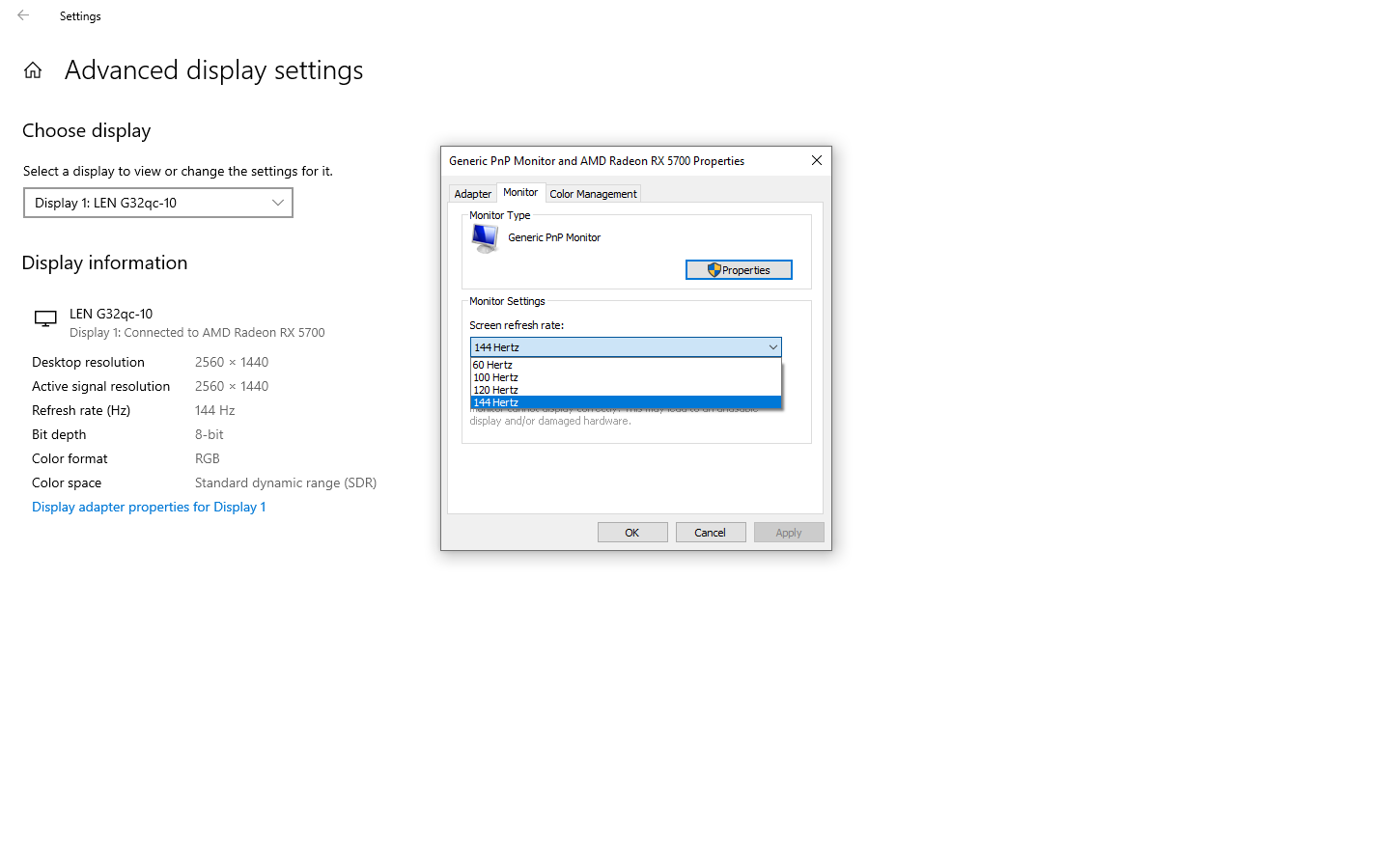Click the back arrow beside Settings
This screenshot has height=854, width=1400.
[x=23, y=15]
